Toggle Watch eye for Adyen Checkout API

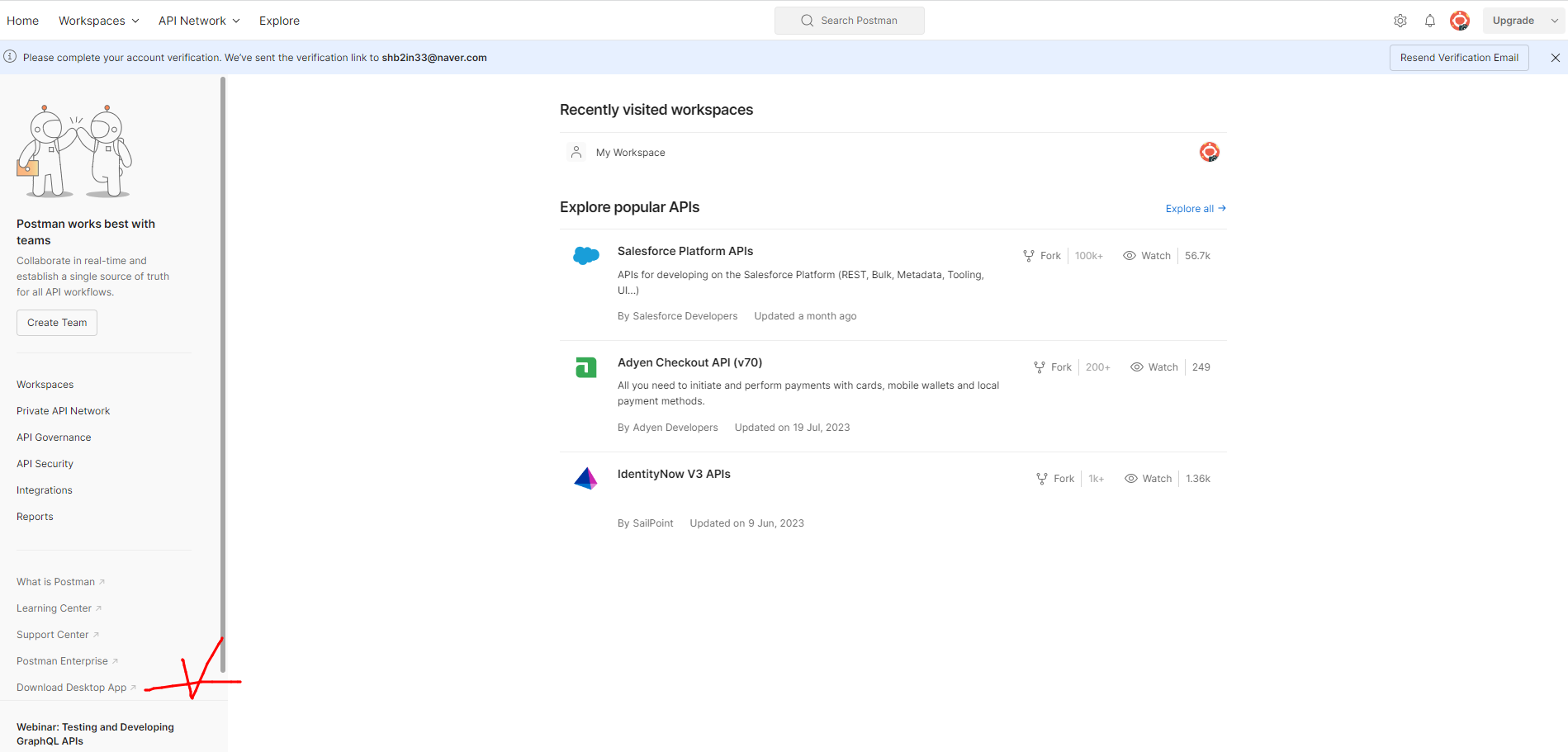(1137, 367)
